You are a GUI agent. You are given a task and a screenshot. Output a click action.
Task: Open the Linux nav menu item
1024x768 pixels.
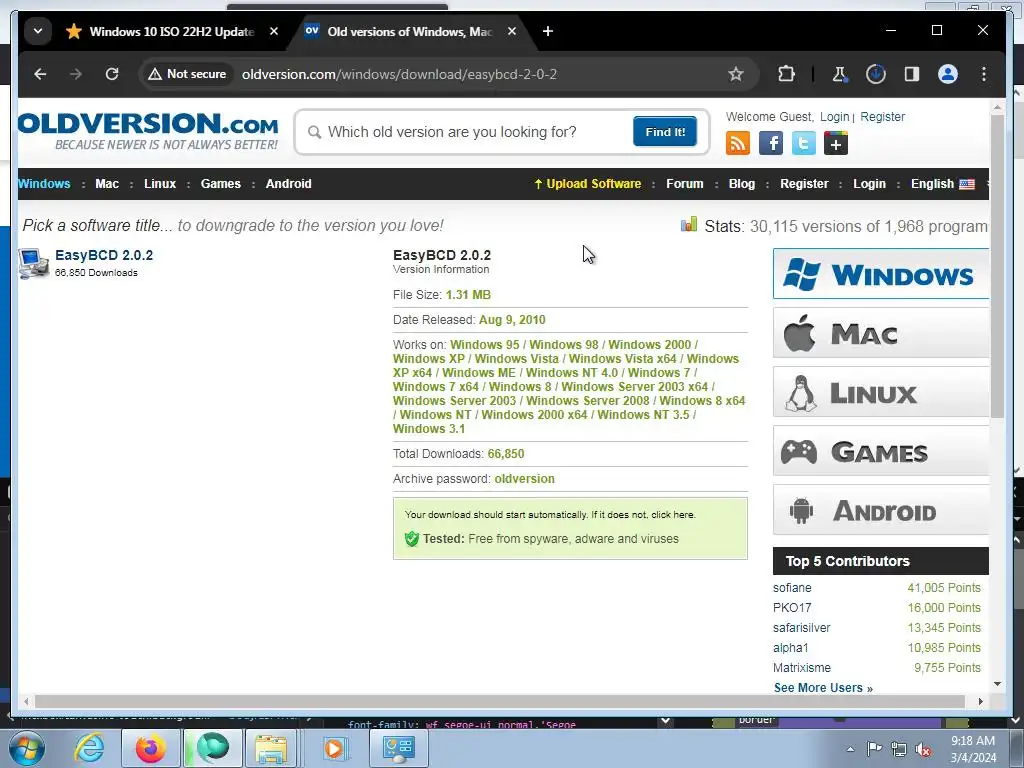(x=160, y=184)
